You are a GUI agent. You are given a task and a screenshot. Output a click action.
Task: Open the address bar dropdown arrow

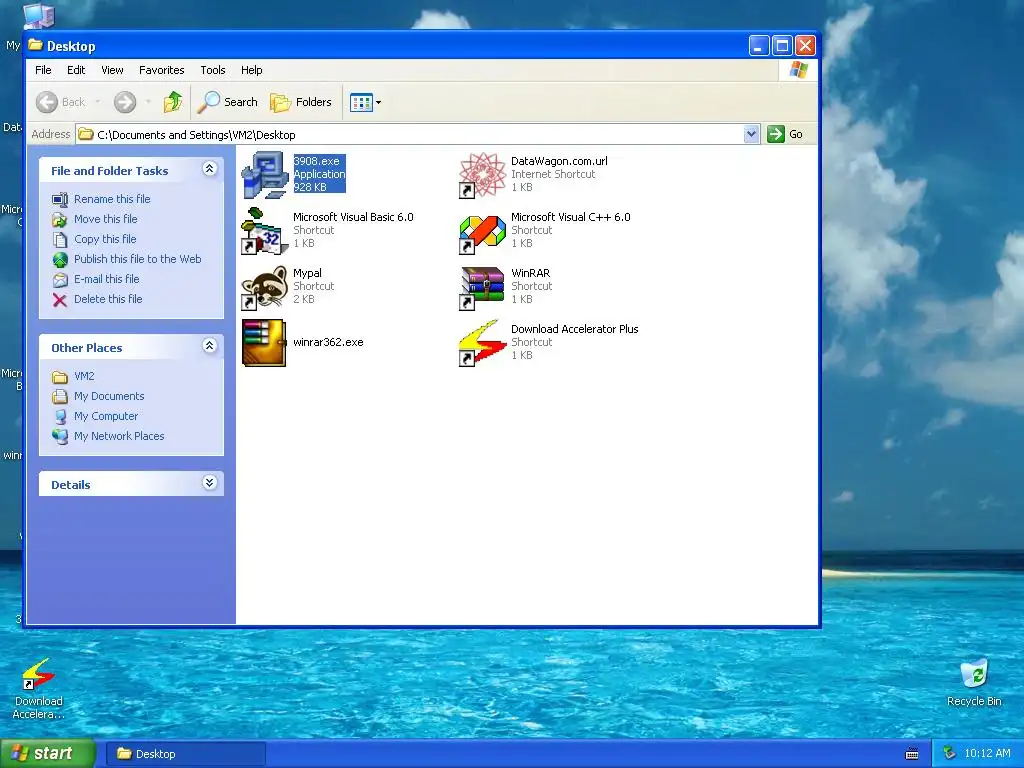pyautogui.click(x=751, y=134)
